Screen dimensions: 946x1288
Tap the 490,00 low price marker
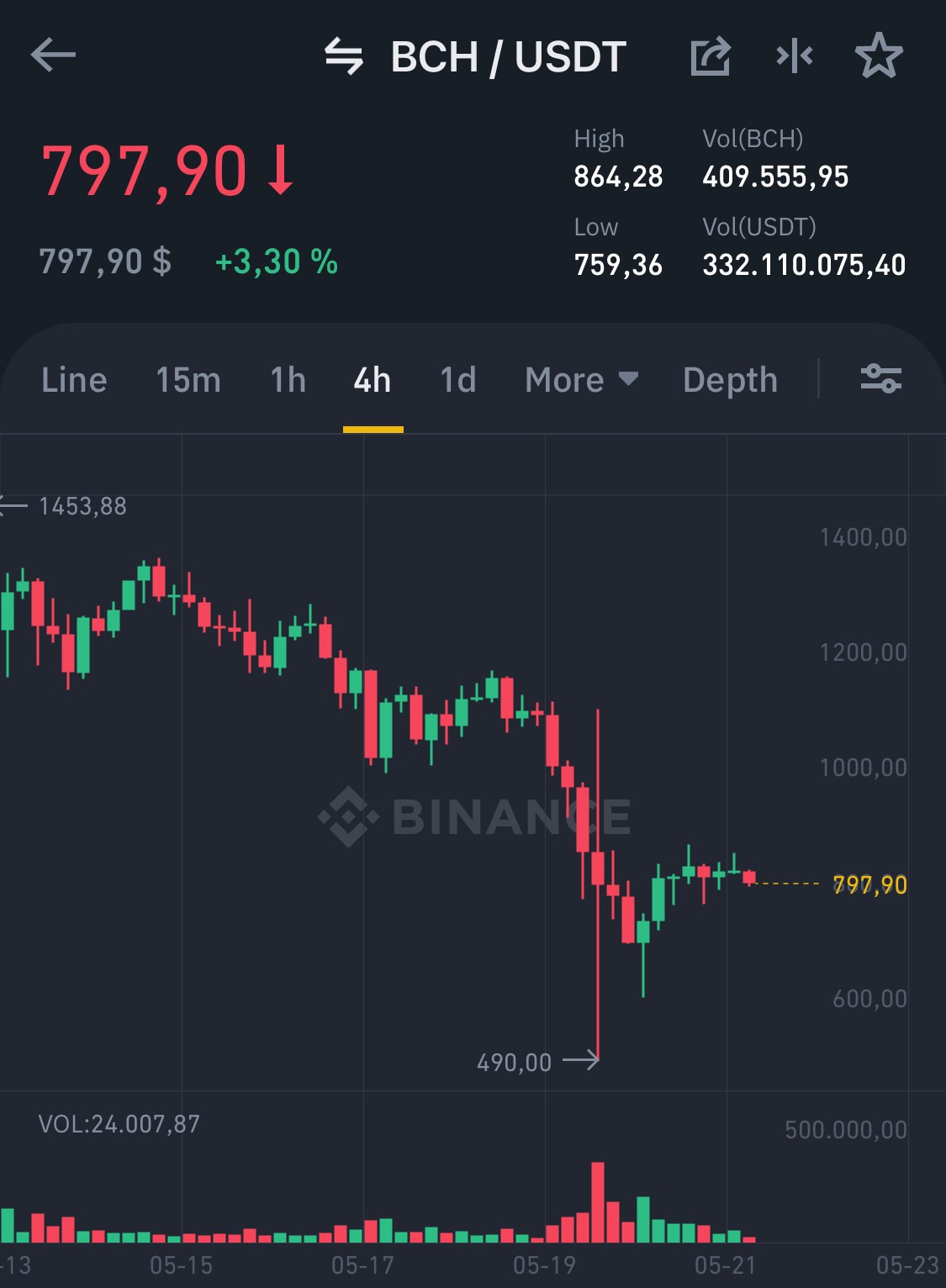pos(515,1063)
